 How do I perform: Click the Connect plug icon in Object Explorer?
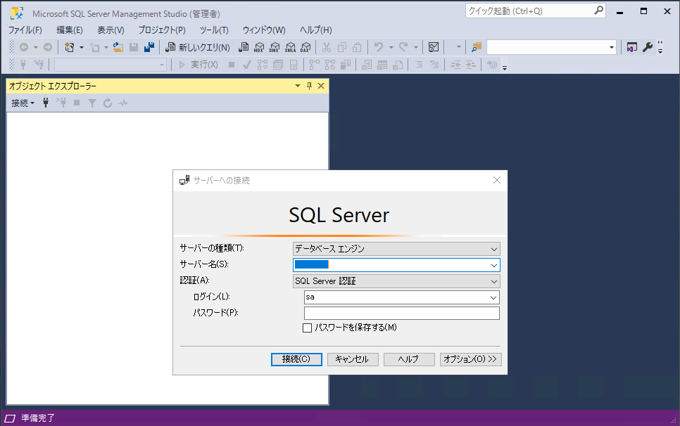click(46, 103)
